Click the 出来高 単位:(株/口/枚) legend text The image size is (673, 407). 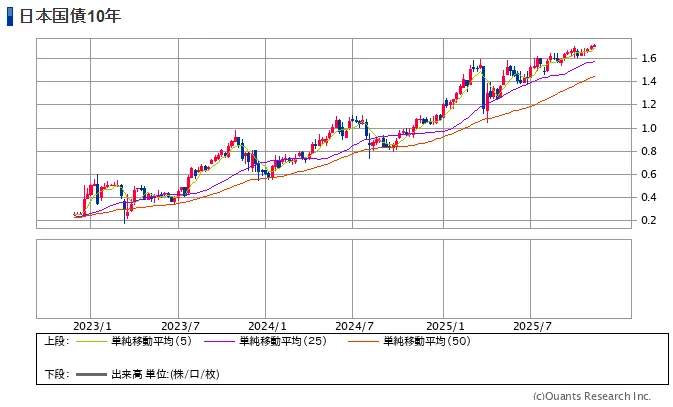click(x=164, y=374)
